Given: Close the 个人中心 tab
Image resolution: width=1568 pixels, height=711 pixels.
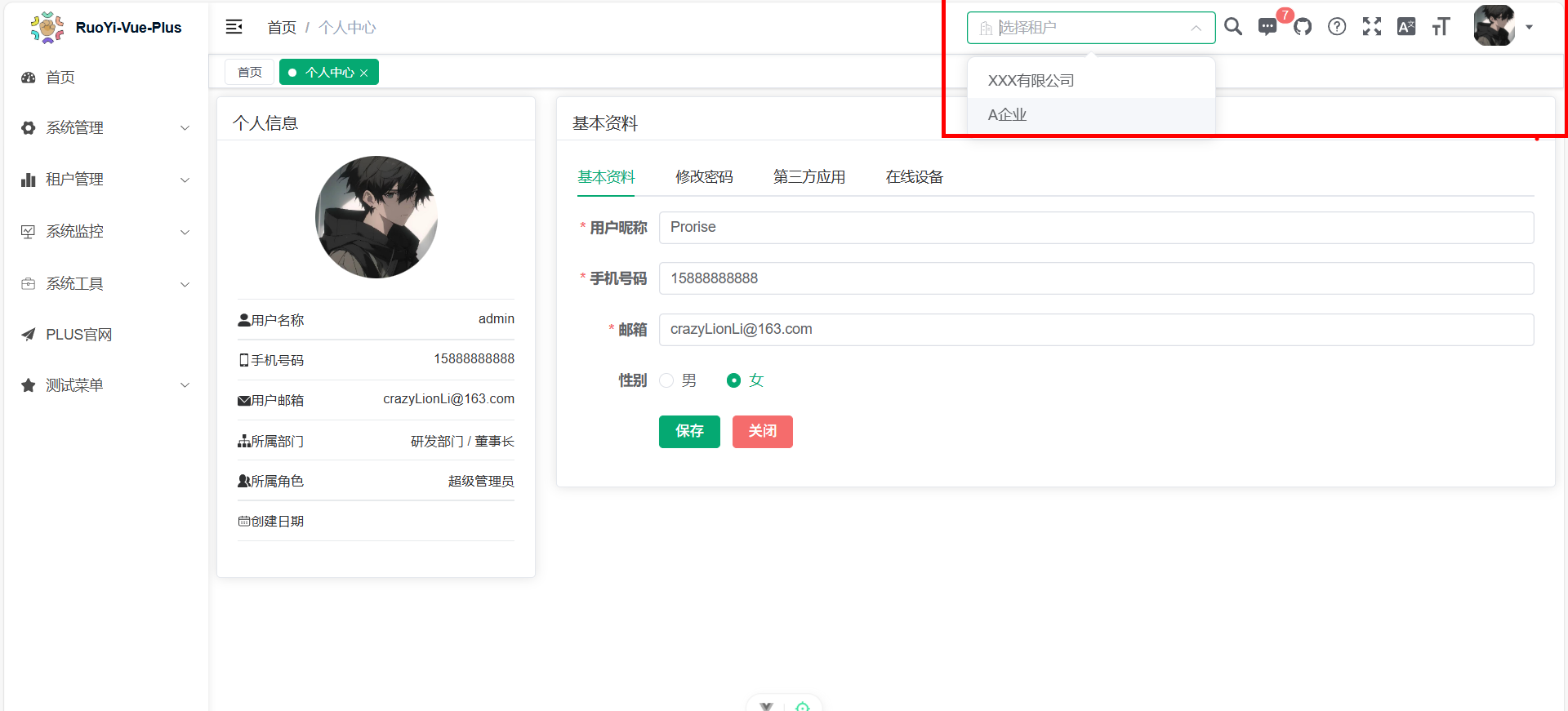Looking at the screenshot, I should point(364,73).
